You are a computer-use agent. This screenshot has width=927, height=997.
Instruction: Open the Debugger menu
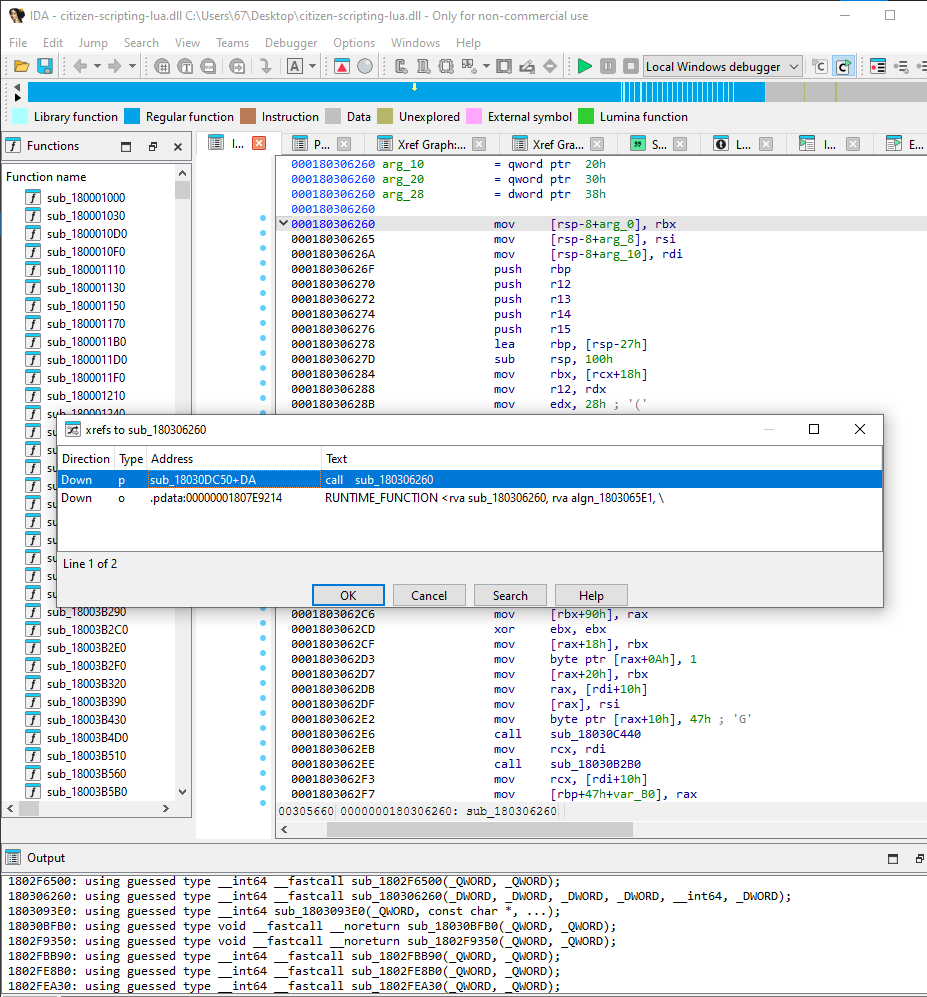(x=291, y=43)
